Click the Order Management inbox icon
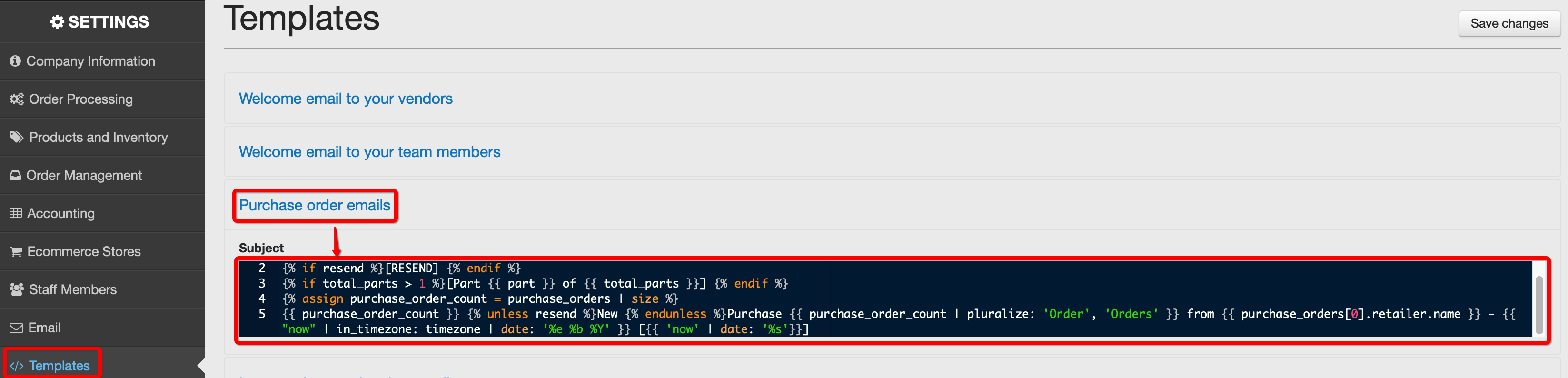Viewport: 1568px width, 378px height. click(x=15, y=175)
